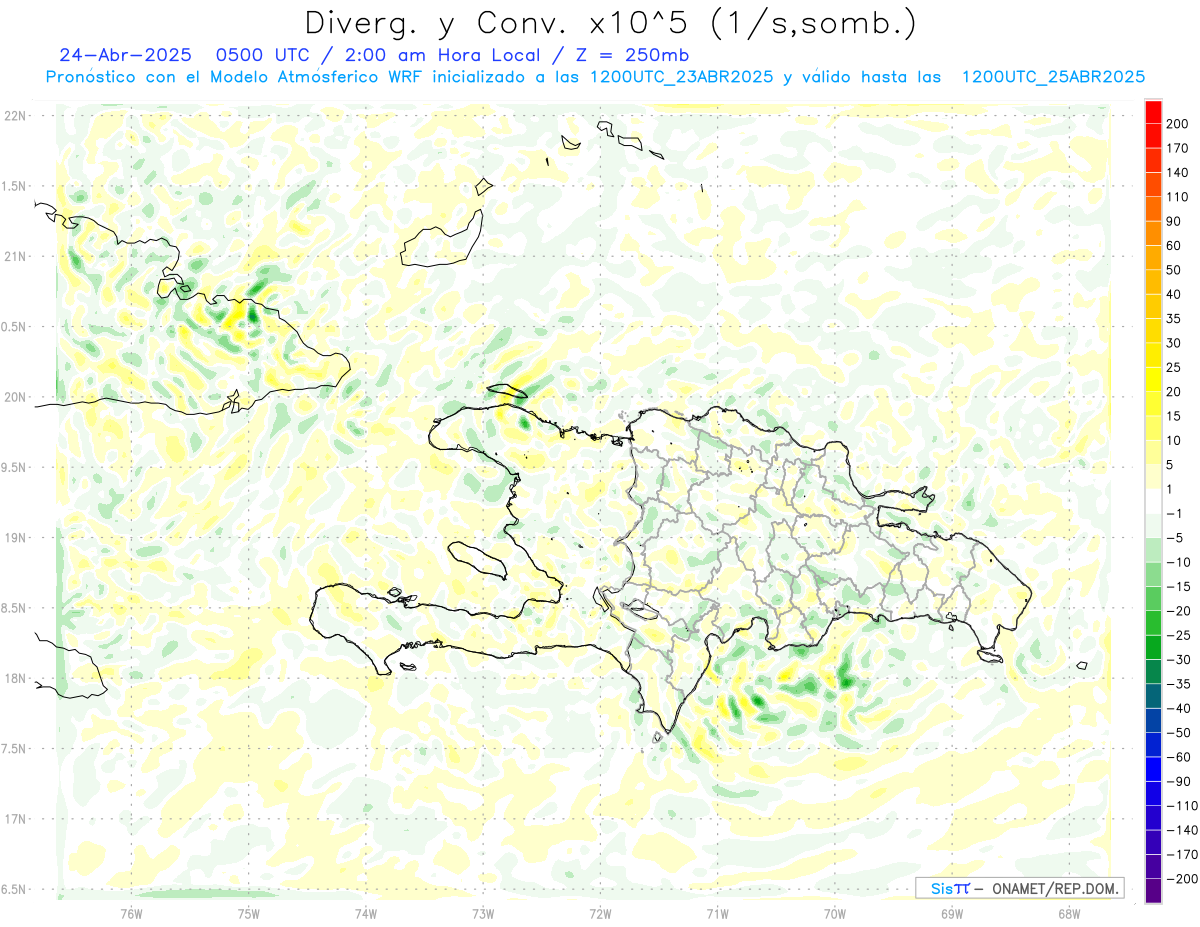The height and width of the screenshot is (927, 1200).
Task: Select the '24-Abr-2025' date text
Action: tap(125, 56)
